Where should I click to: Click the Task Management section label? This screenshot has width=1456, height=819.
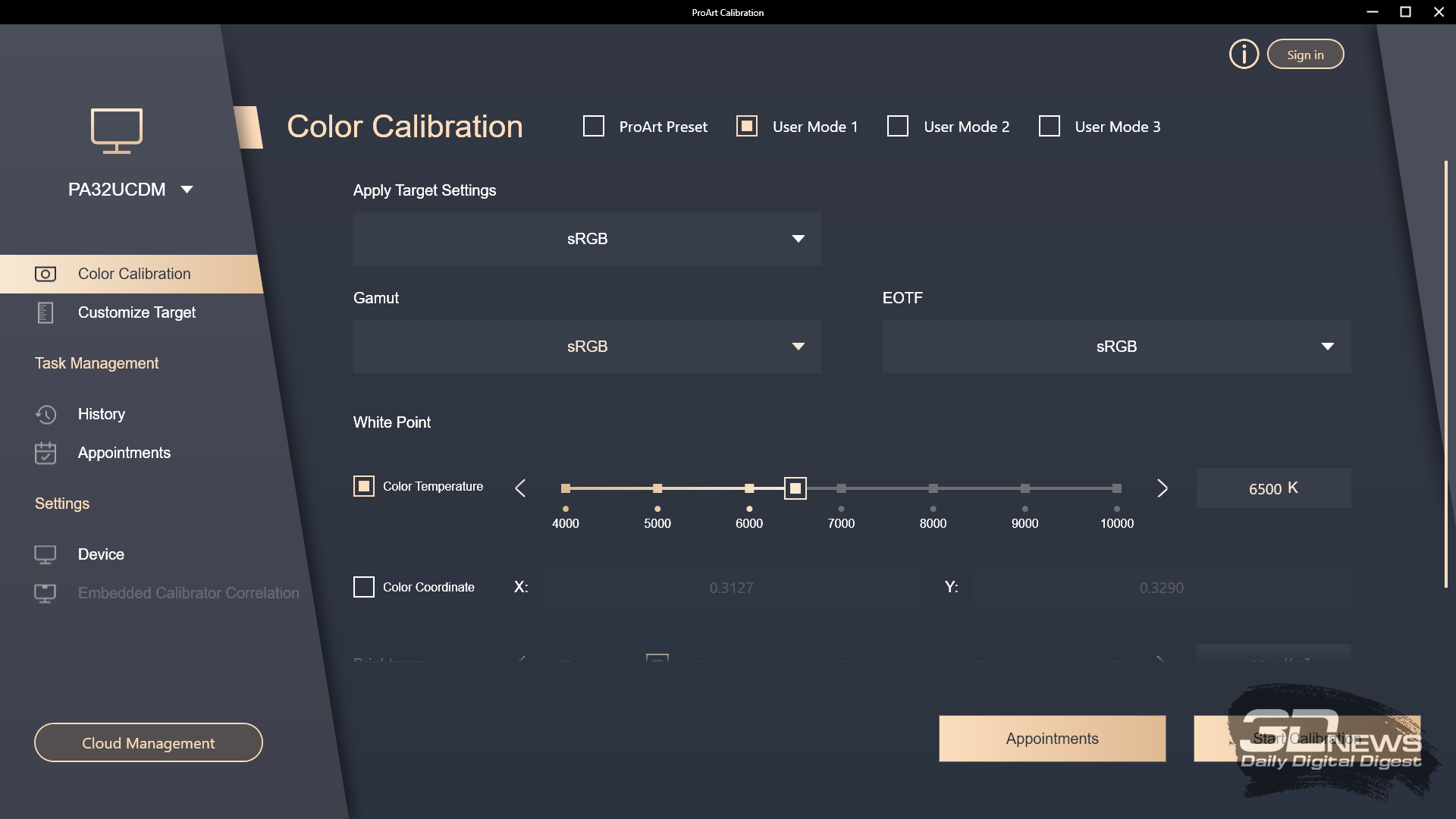point(97,363)
